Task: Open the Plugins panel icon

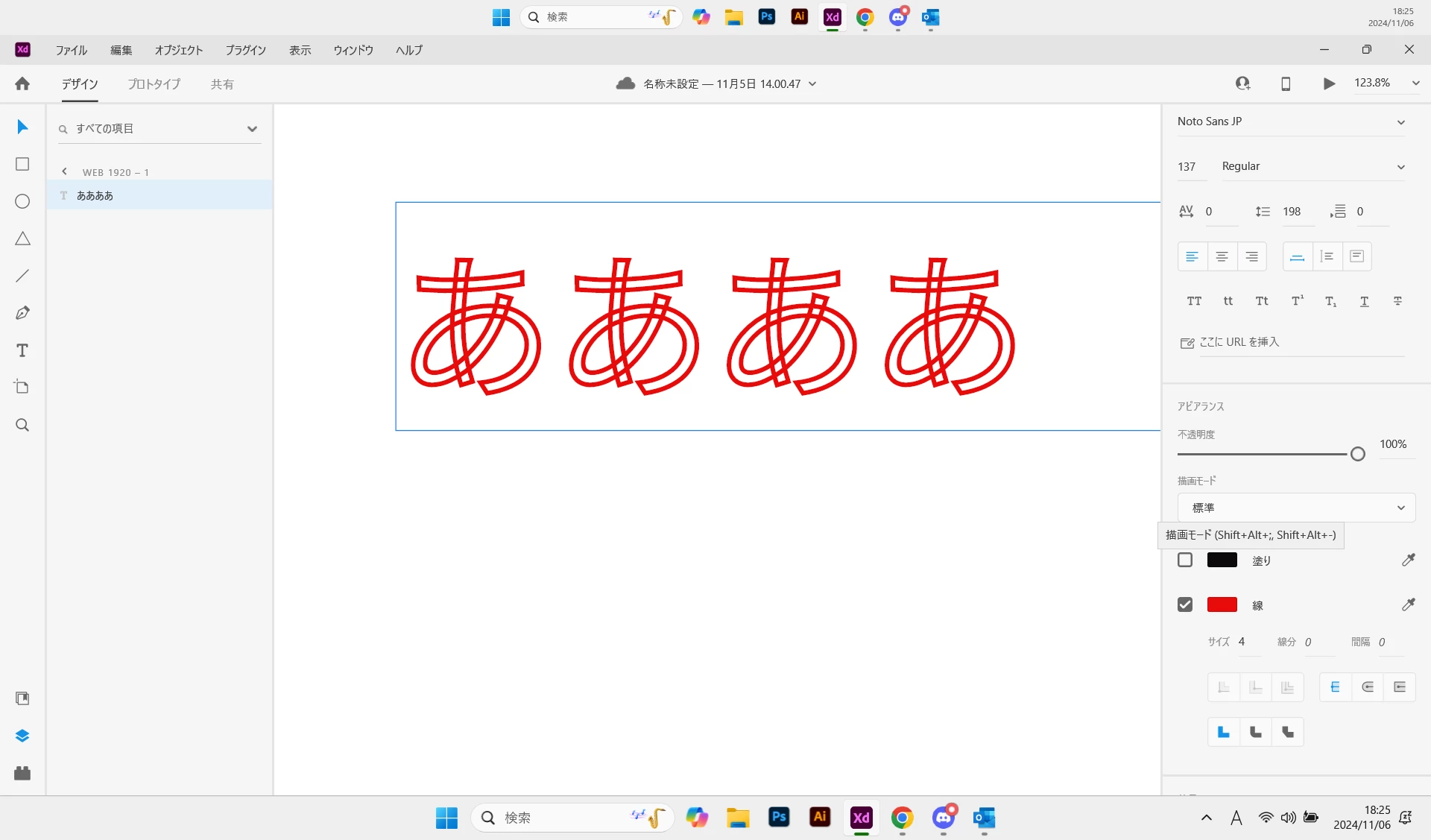Action: 22,773
